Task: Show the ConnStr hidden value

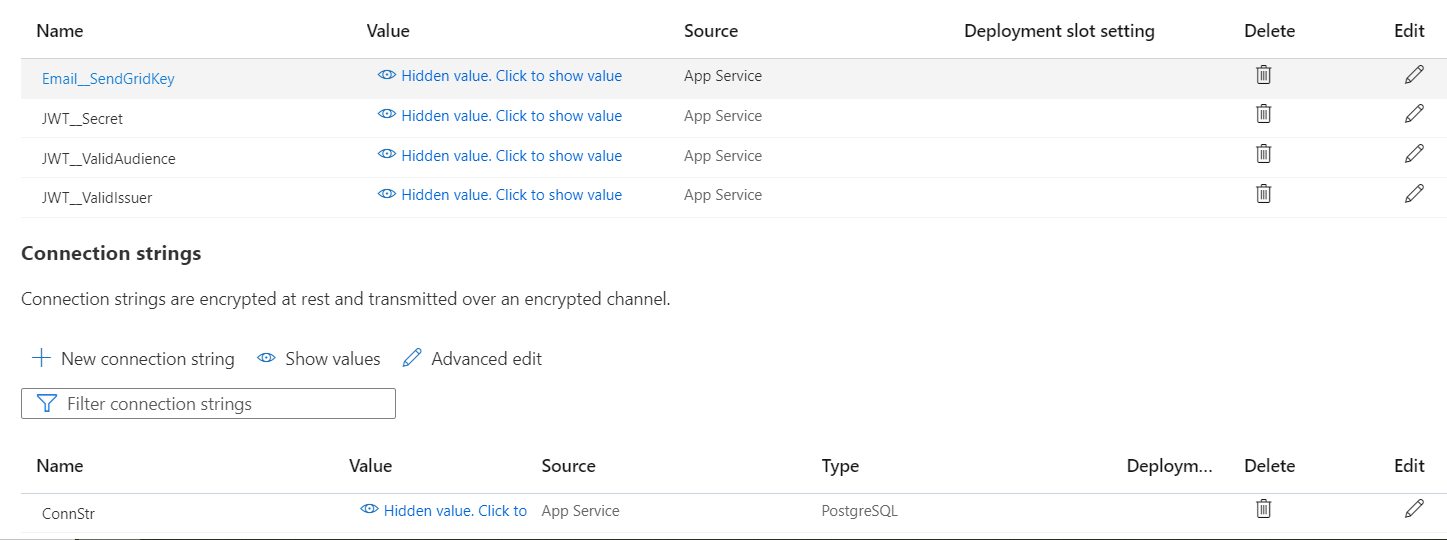Action: (x=444, y=511)
